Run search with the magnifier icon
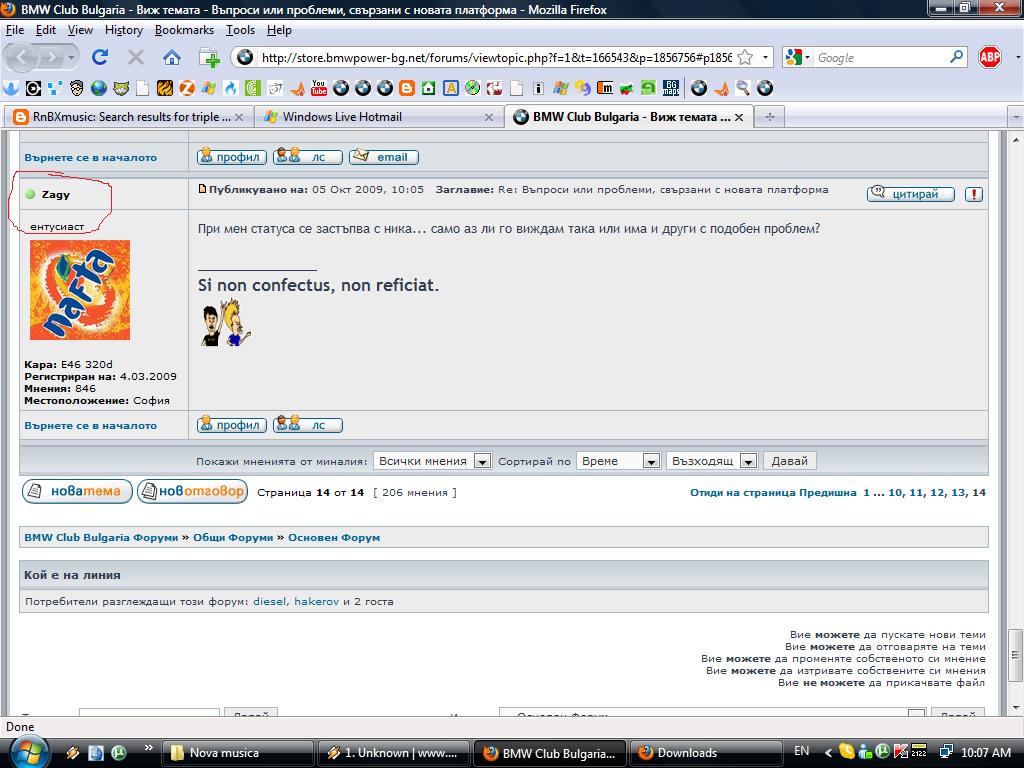 (957, 57)
